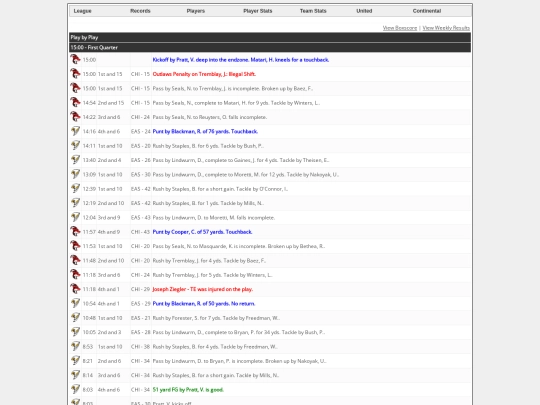Click team logo on the 15:00 kickoff row

[75, 59]
